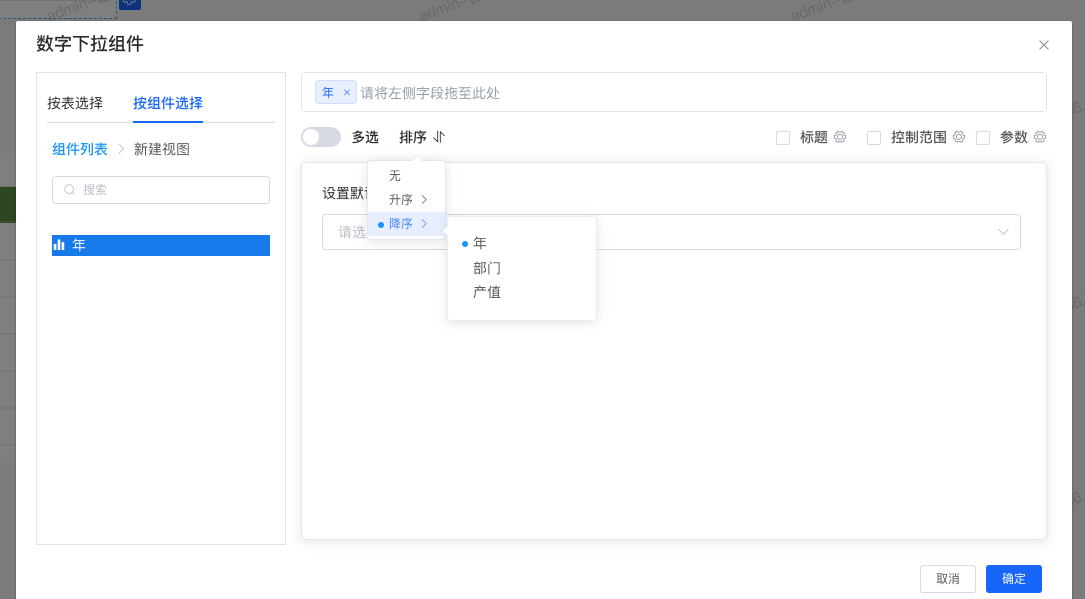The width and height of the screenshot is (1085, 599).
Task: Click the 取消 button
Action: pos(947,578)
